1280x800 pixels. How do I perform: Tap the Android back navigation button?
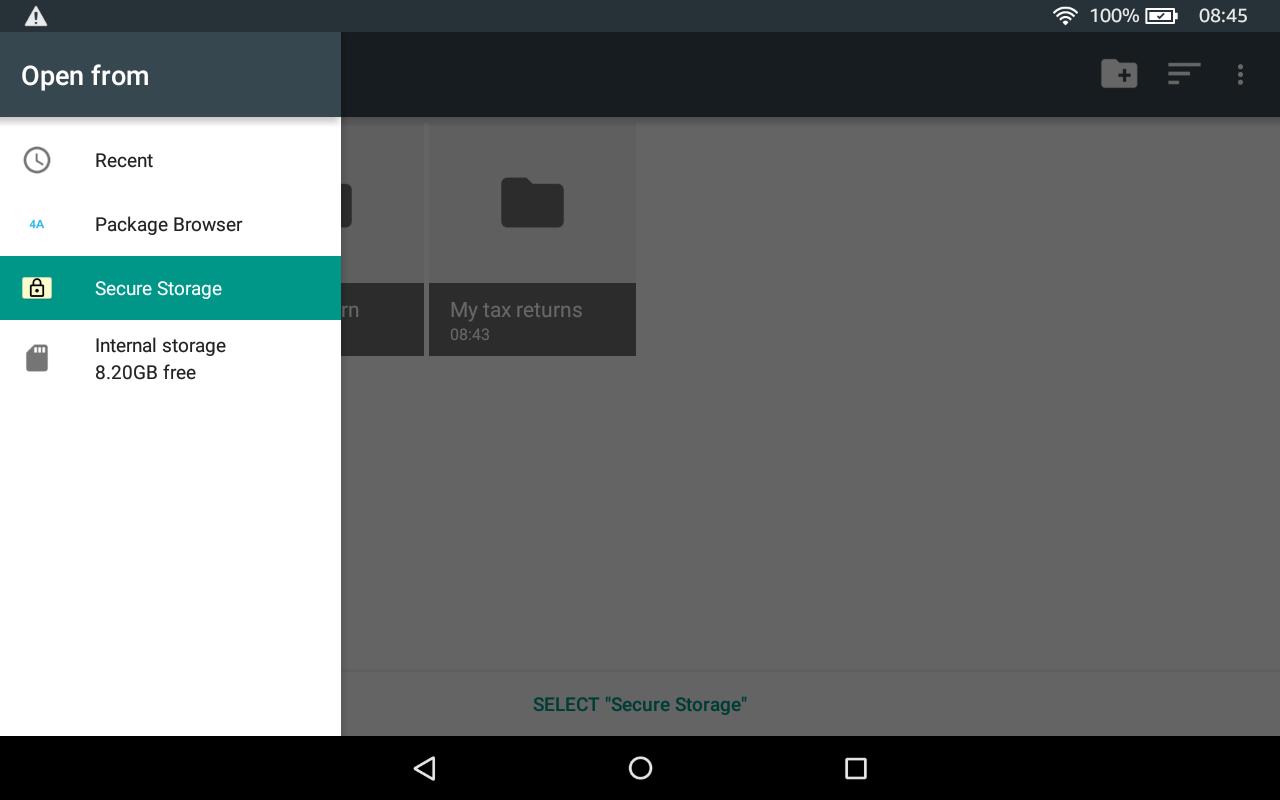tap(425, 768)
